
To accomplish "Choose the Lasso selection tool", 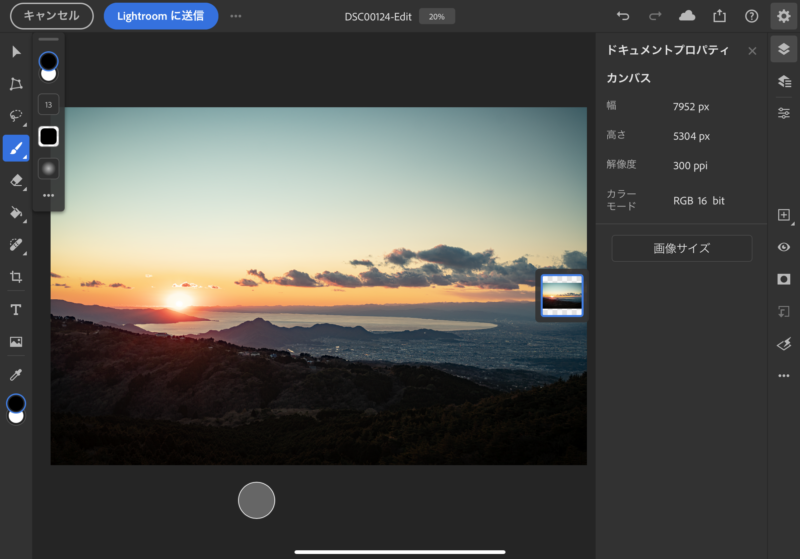I will (x=16, y=116).
